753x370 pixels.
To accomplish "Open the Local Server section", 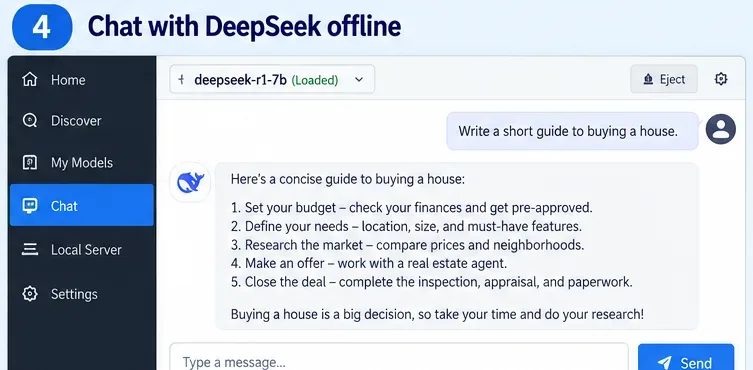I will 82,250.
